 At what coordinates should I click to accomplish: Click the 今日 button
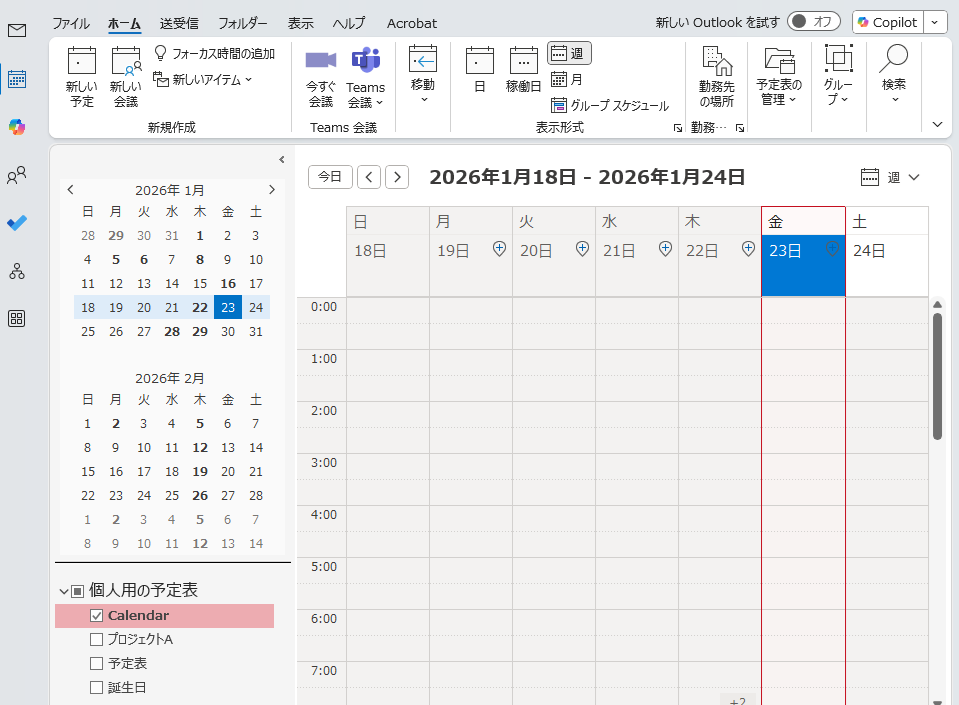(330, 176)
